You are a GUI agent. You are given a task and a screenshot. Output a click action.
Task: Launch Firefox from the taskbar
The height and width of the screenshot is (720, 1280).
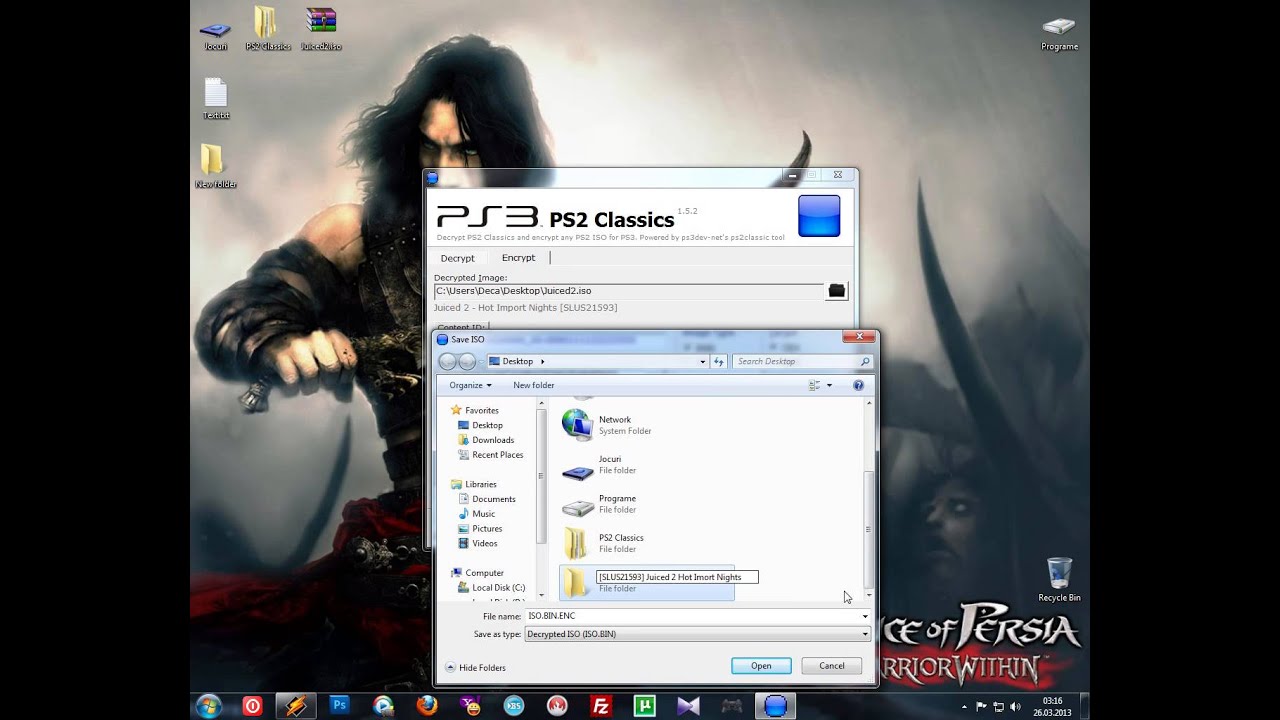click(427, 705)
